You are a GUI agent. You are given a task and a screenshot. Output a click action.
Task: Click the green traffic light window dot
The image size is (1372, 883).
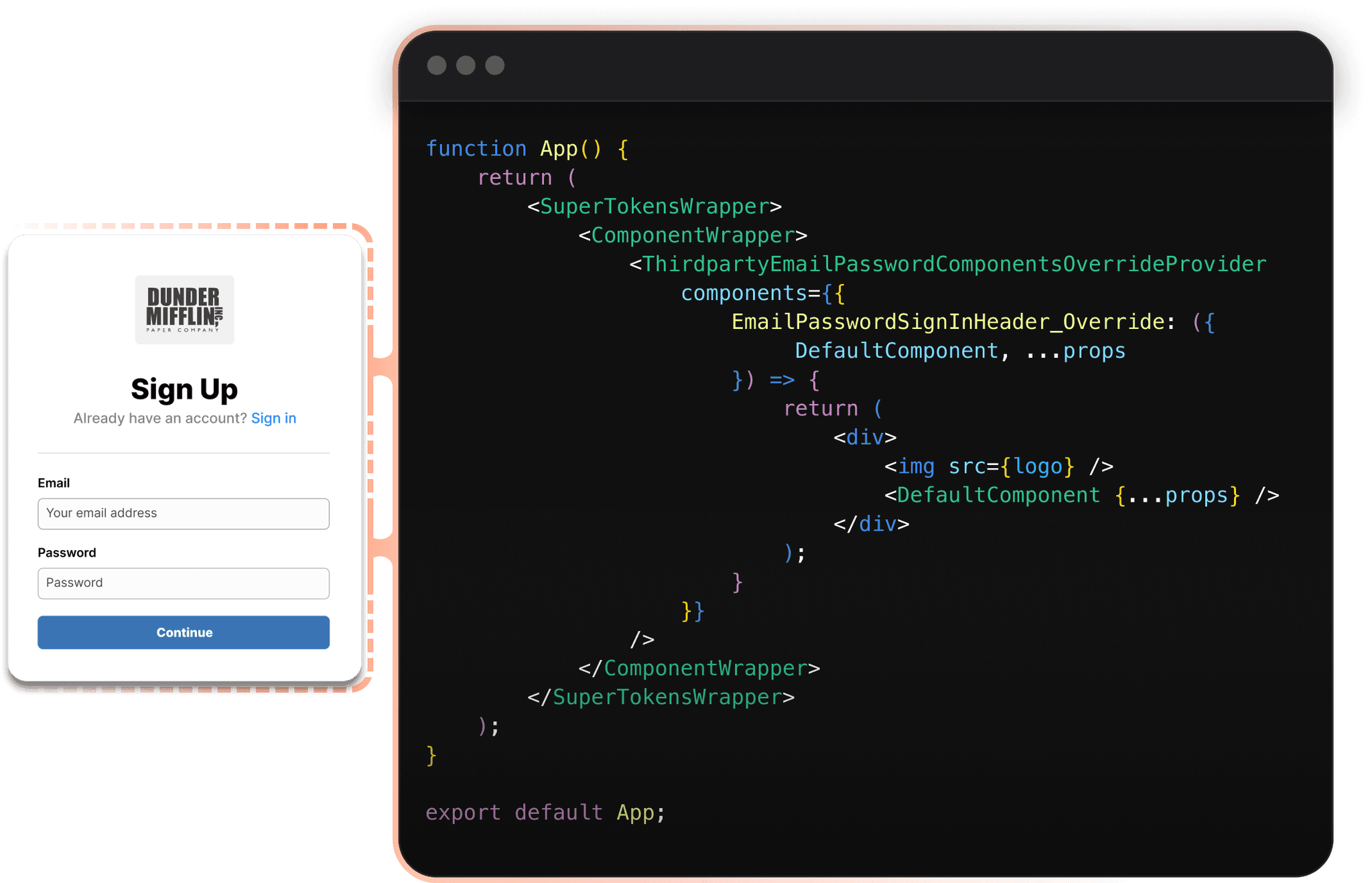494,65
